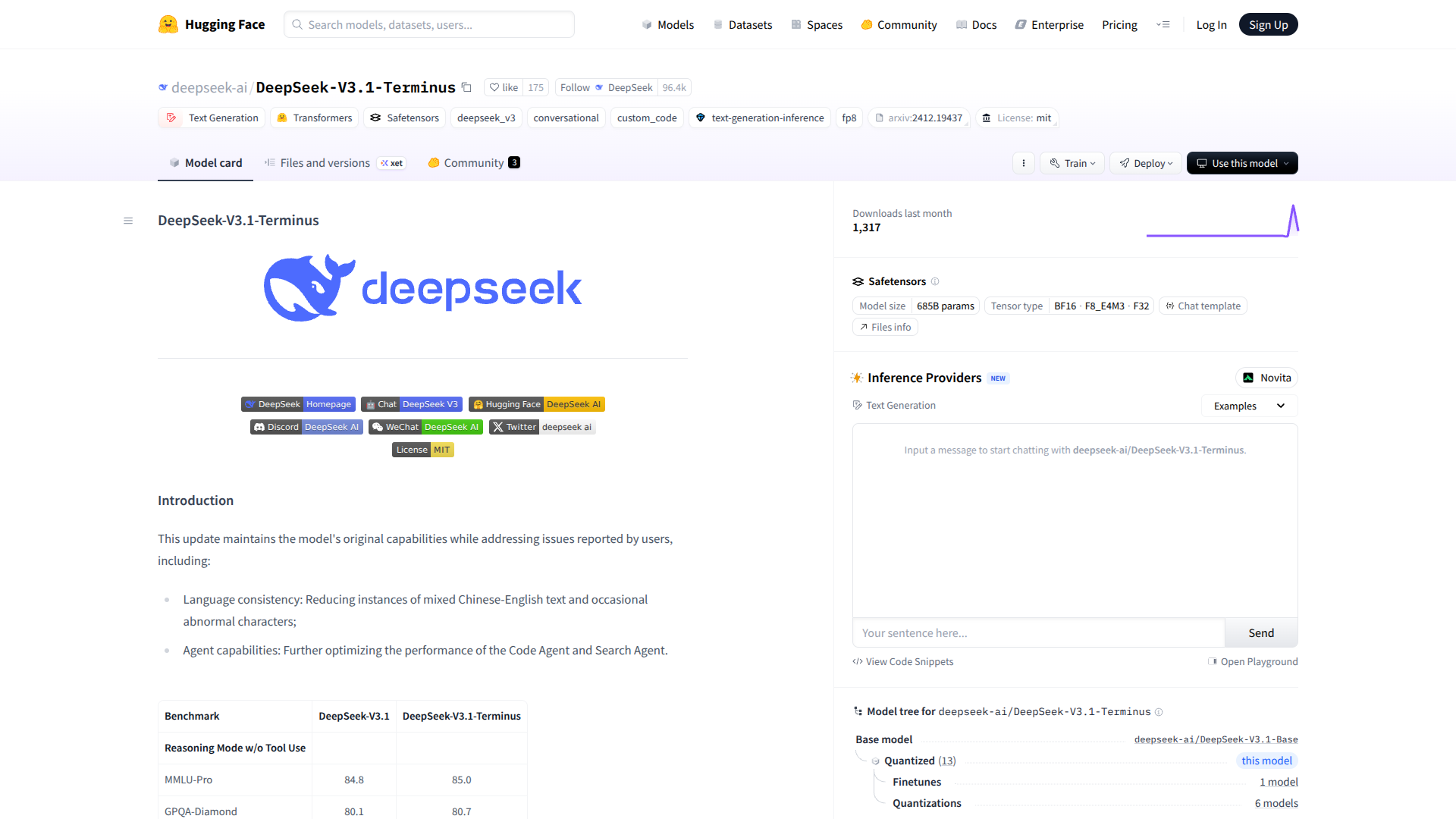Click the Sign Up button
The image size is (1456, 819).
point(1268,24)
